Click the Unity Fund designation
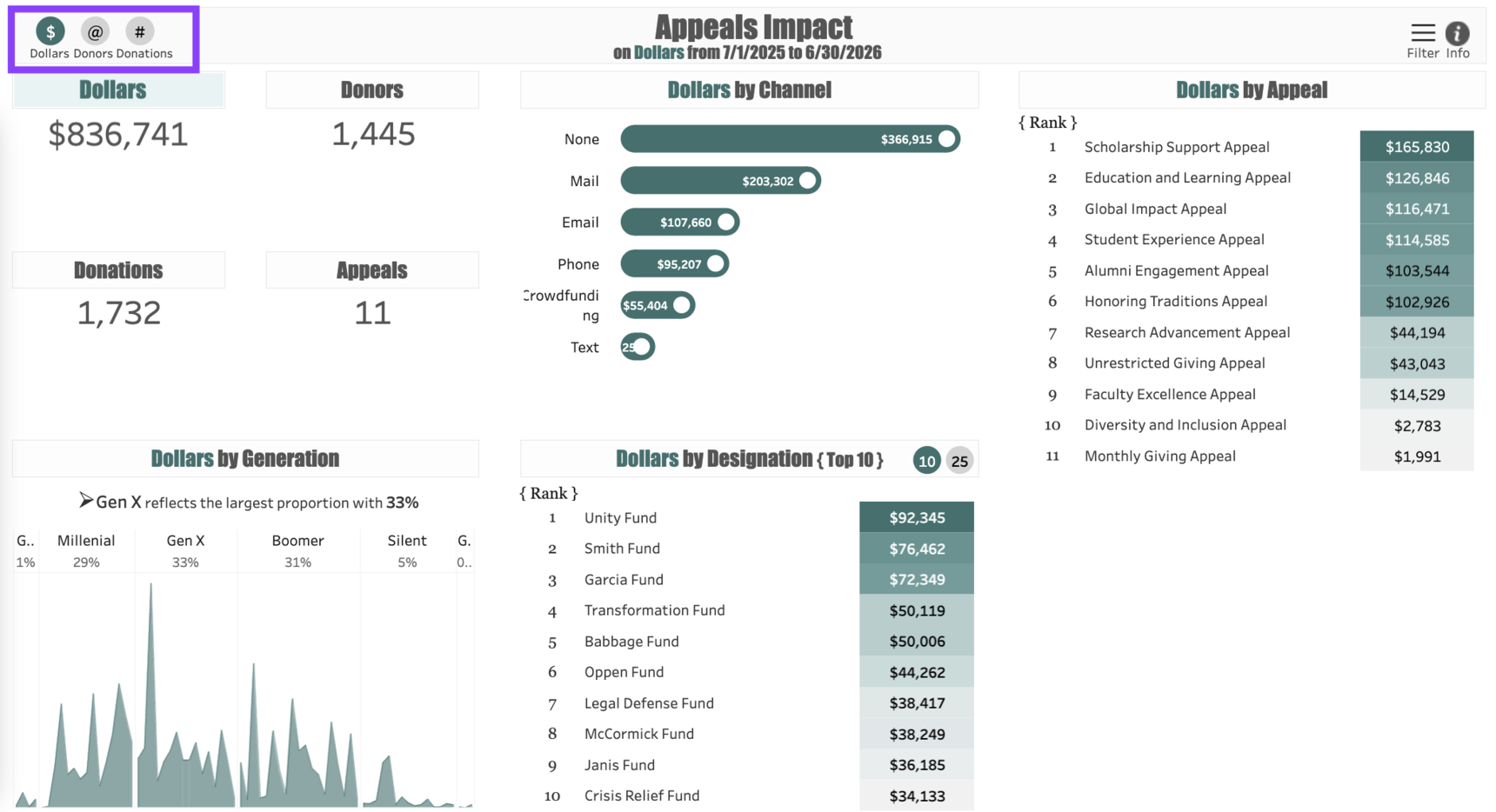This screenshot has height=812, width=1496. click(620, 518)
